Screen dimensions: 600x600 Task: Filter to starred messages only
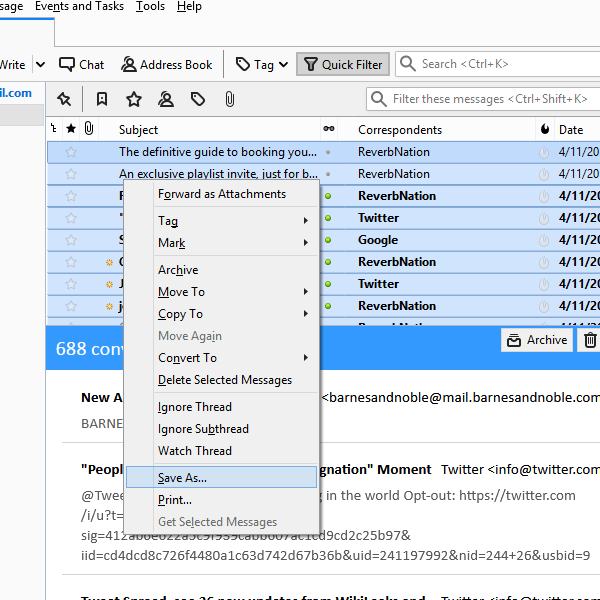[134, 99]
